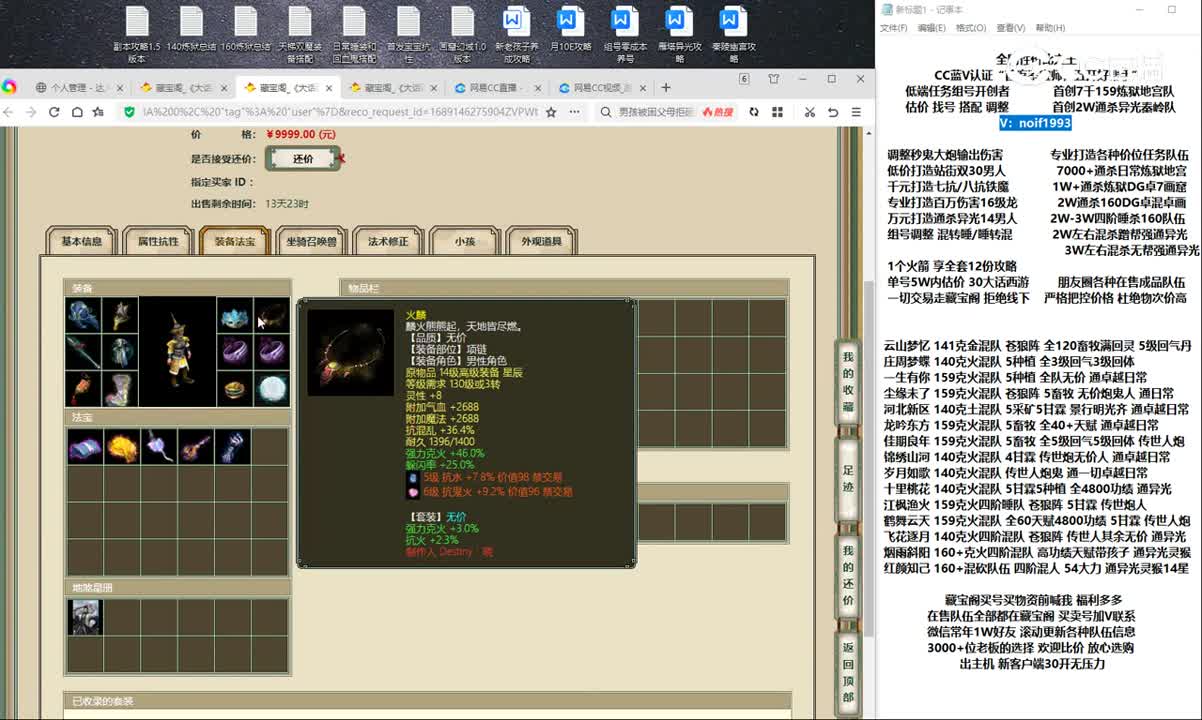The height and width of the screenshot is (720, 1202).
Task: Open the 编辑(E) menu in Notepad
Action: [931, 28]
